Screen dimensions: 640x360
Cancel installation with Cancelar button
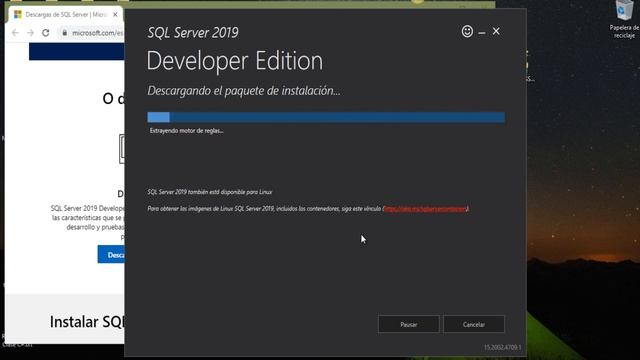(474, 324)
